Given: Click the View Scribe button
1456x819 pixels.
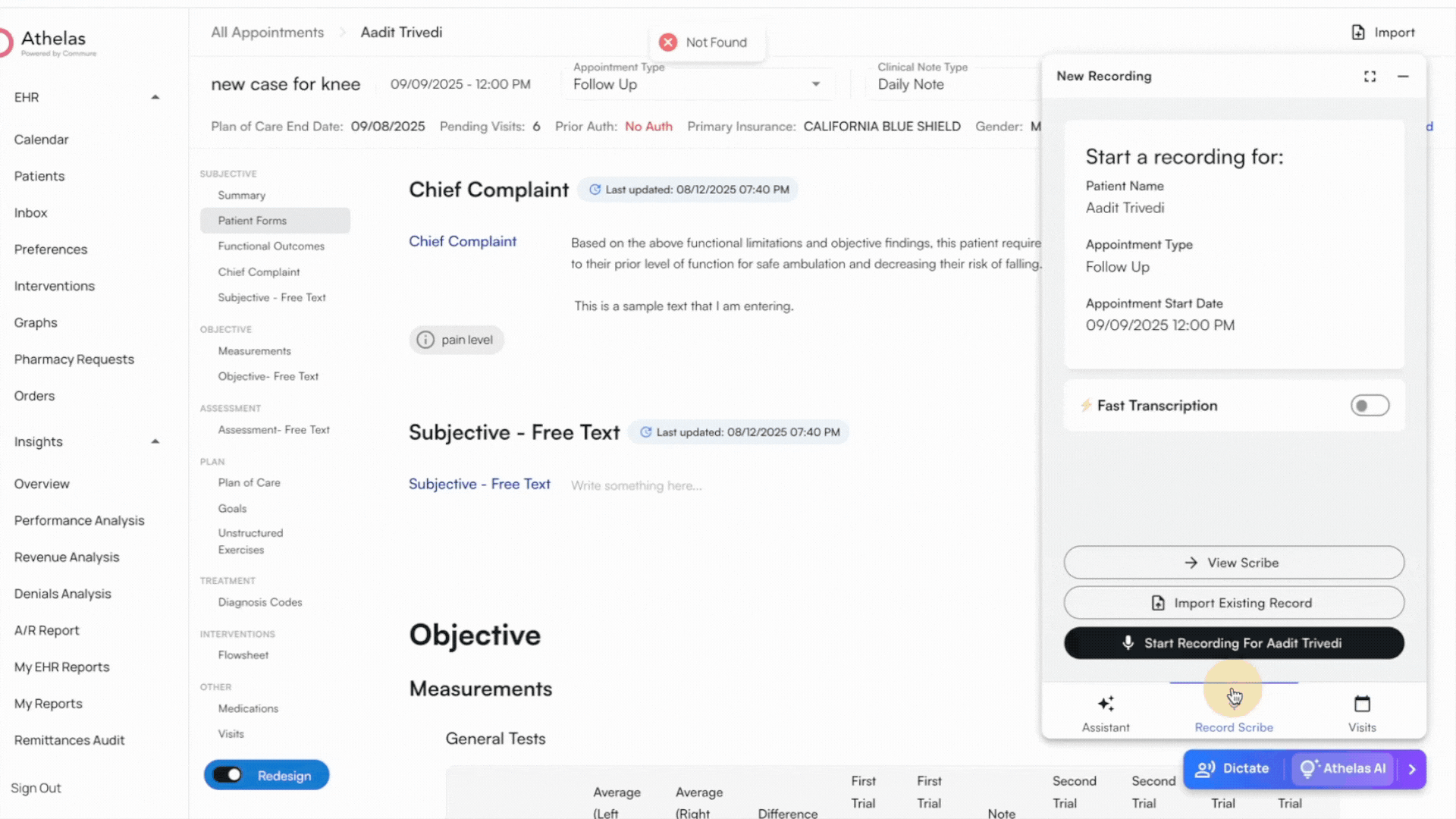Looking at the screenshot, I should tap(1234, 563).
